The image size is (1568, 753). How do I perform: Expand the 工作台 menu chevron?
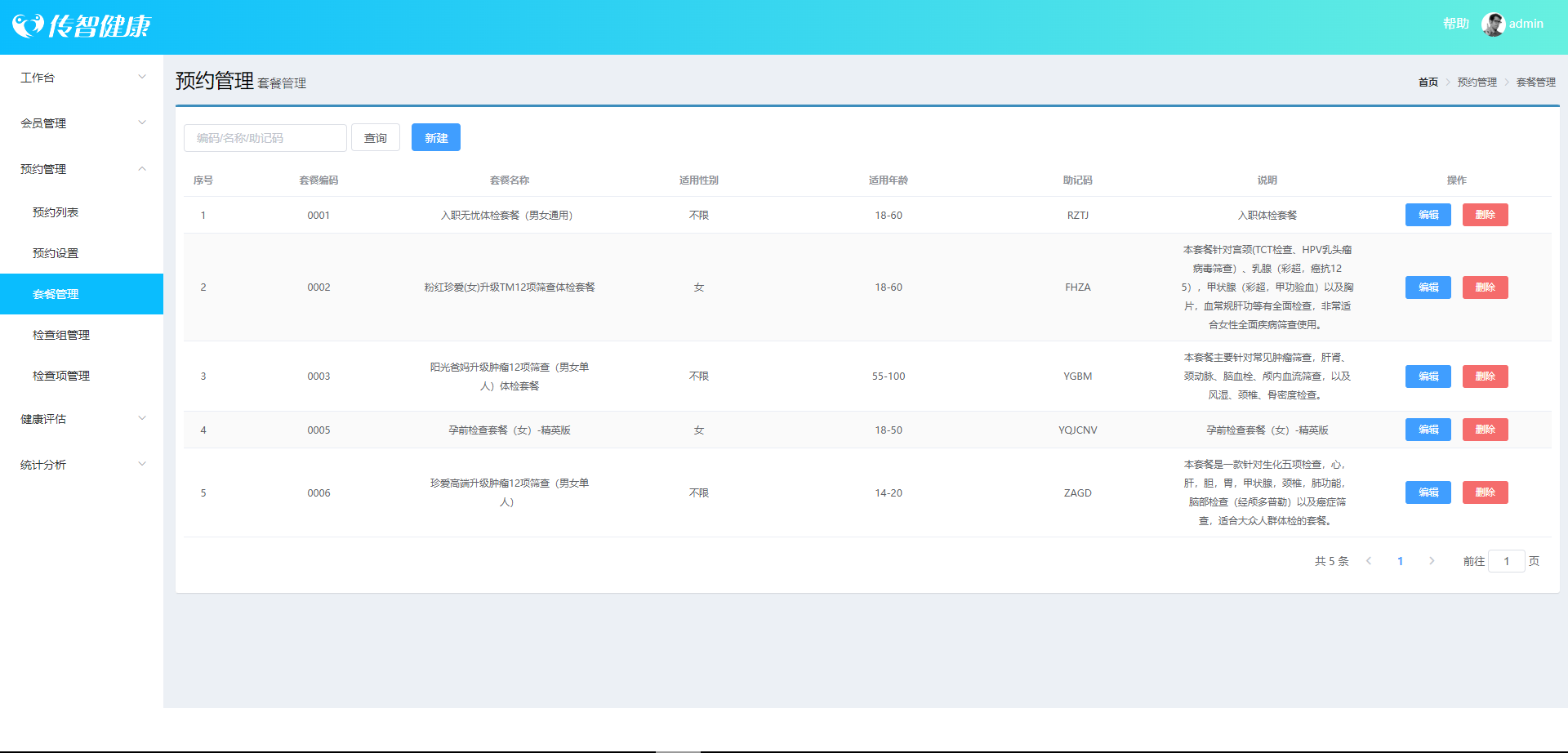pos(142,77)
